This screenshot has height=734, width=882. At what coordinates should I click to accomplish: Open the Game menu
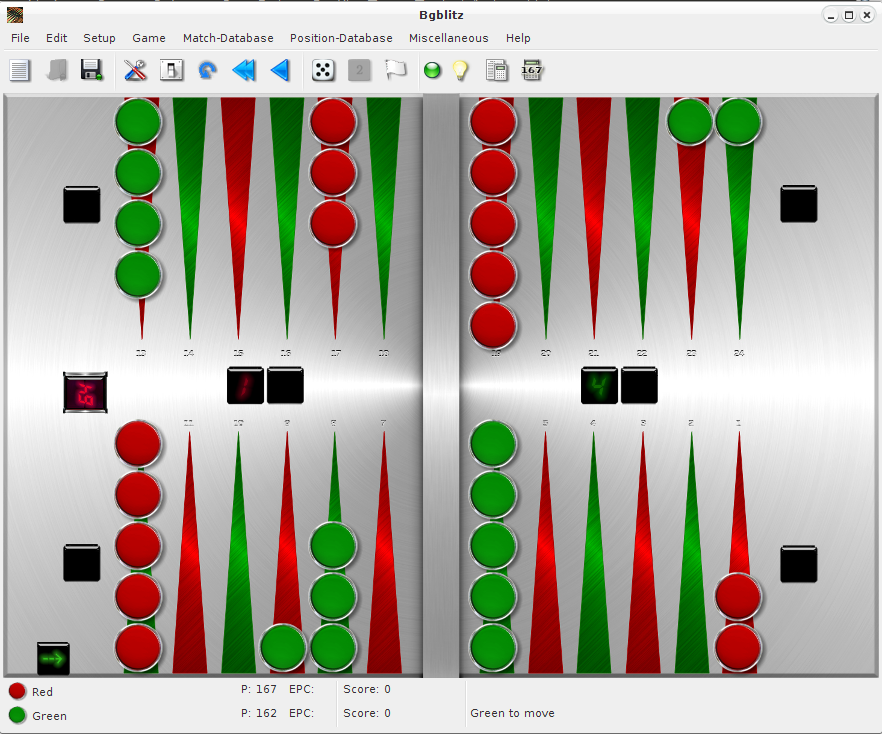click(149, 38)
